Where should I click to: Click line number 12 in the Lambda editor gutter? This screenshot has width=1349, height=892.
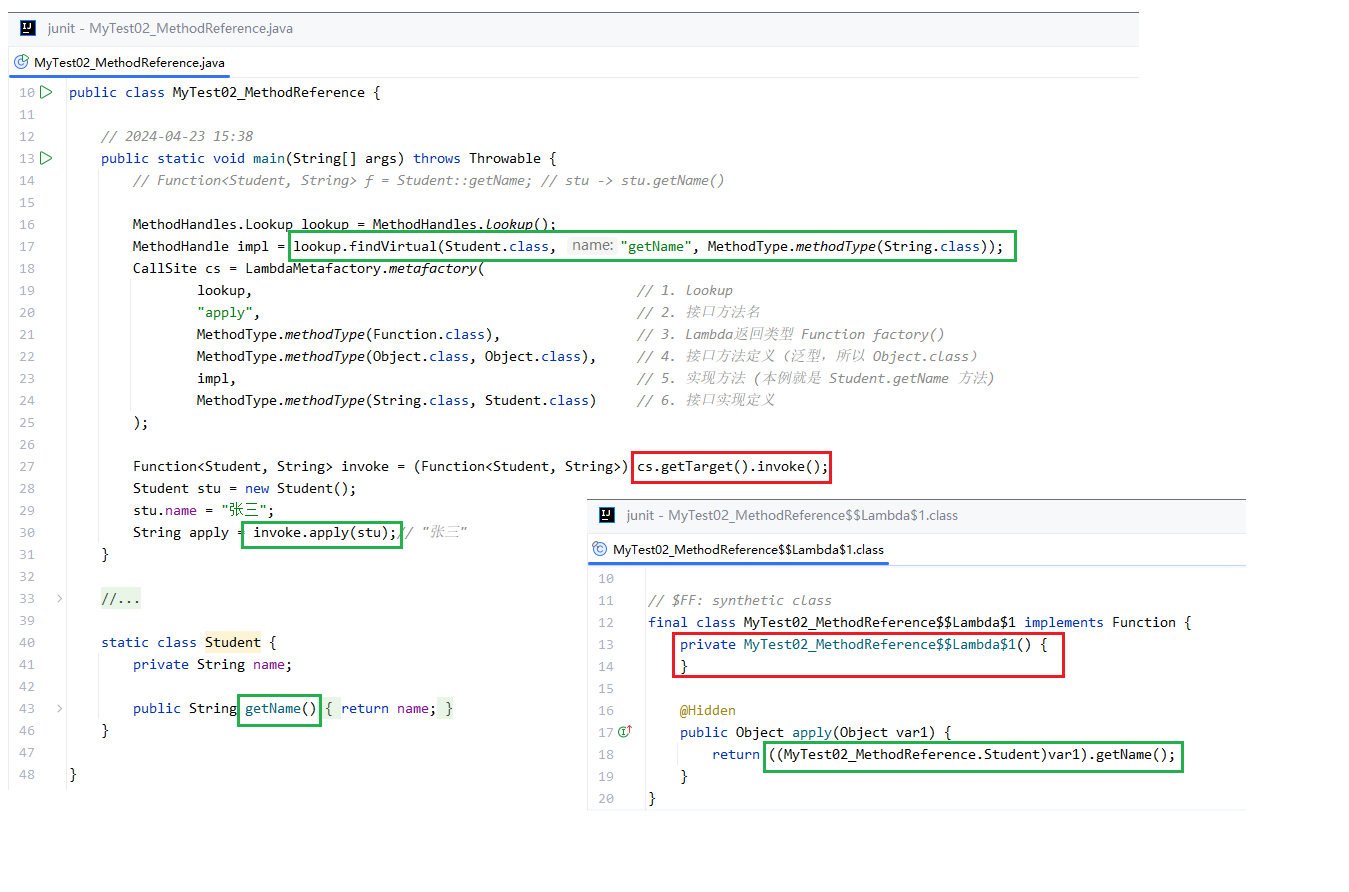coord(605,622)
